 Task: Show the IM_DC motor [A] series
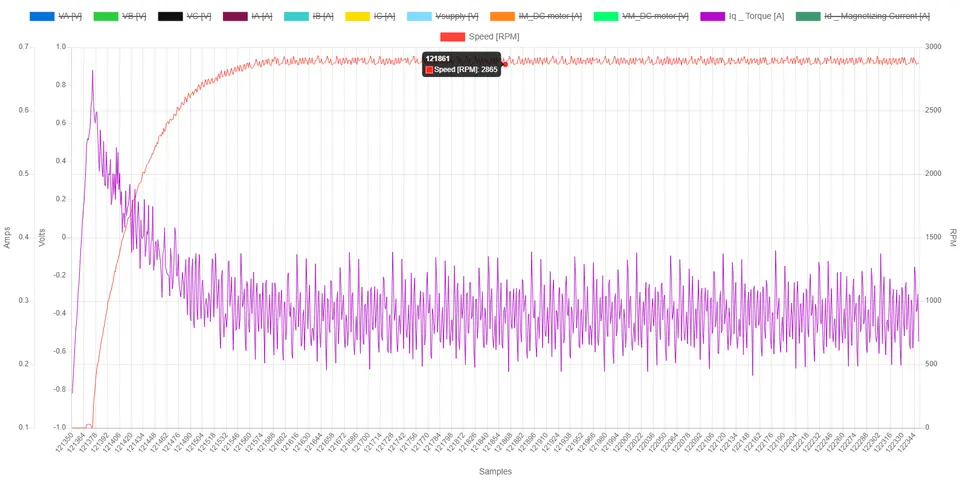coord(536,16)
